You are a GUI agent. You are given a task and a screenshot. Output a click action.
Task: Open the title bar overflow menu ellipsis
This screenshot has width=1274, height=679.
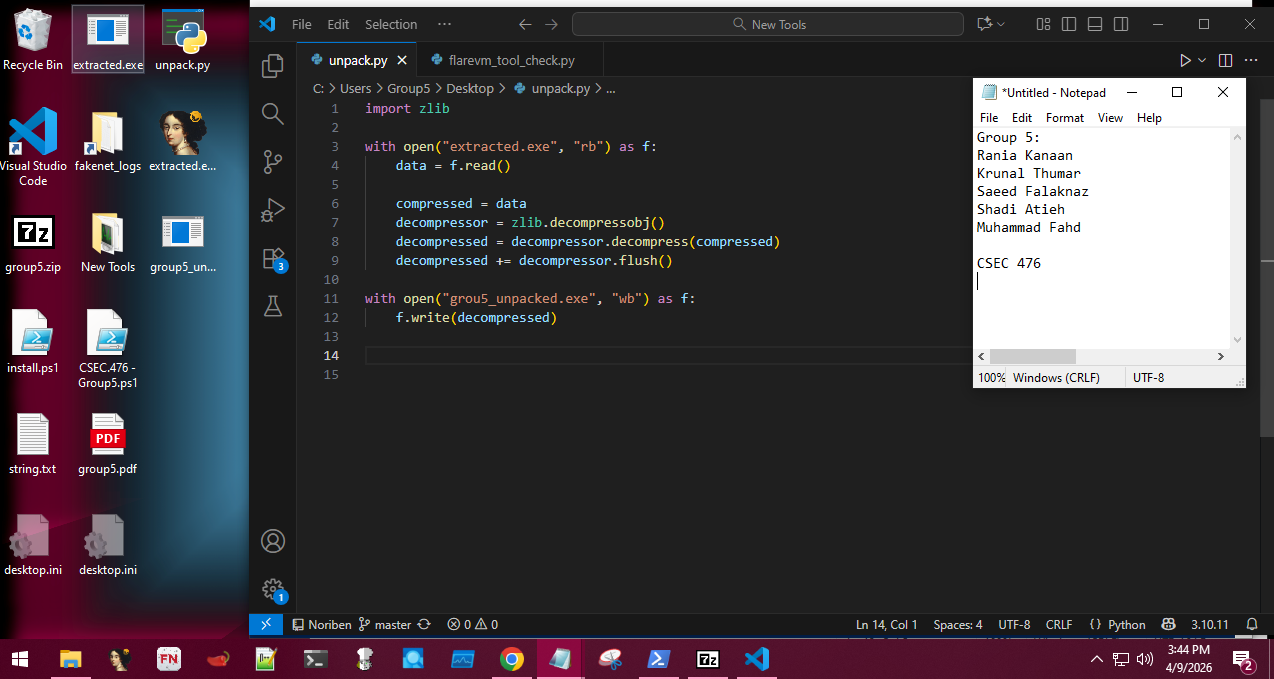click(444, 24)
